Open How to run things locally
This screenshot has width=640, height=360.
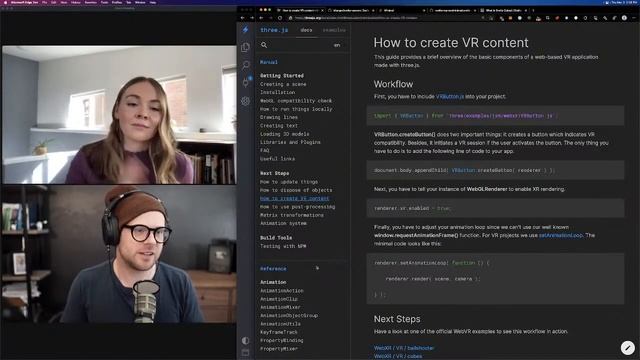click(296, 109)
